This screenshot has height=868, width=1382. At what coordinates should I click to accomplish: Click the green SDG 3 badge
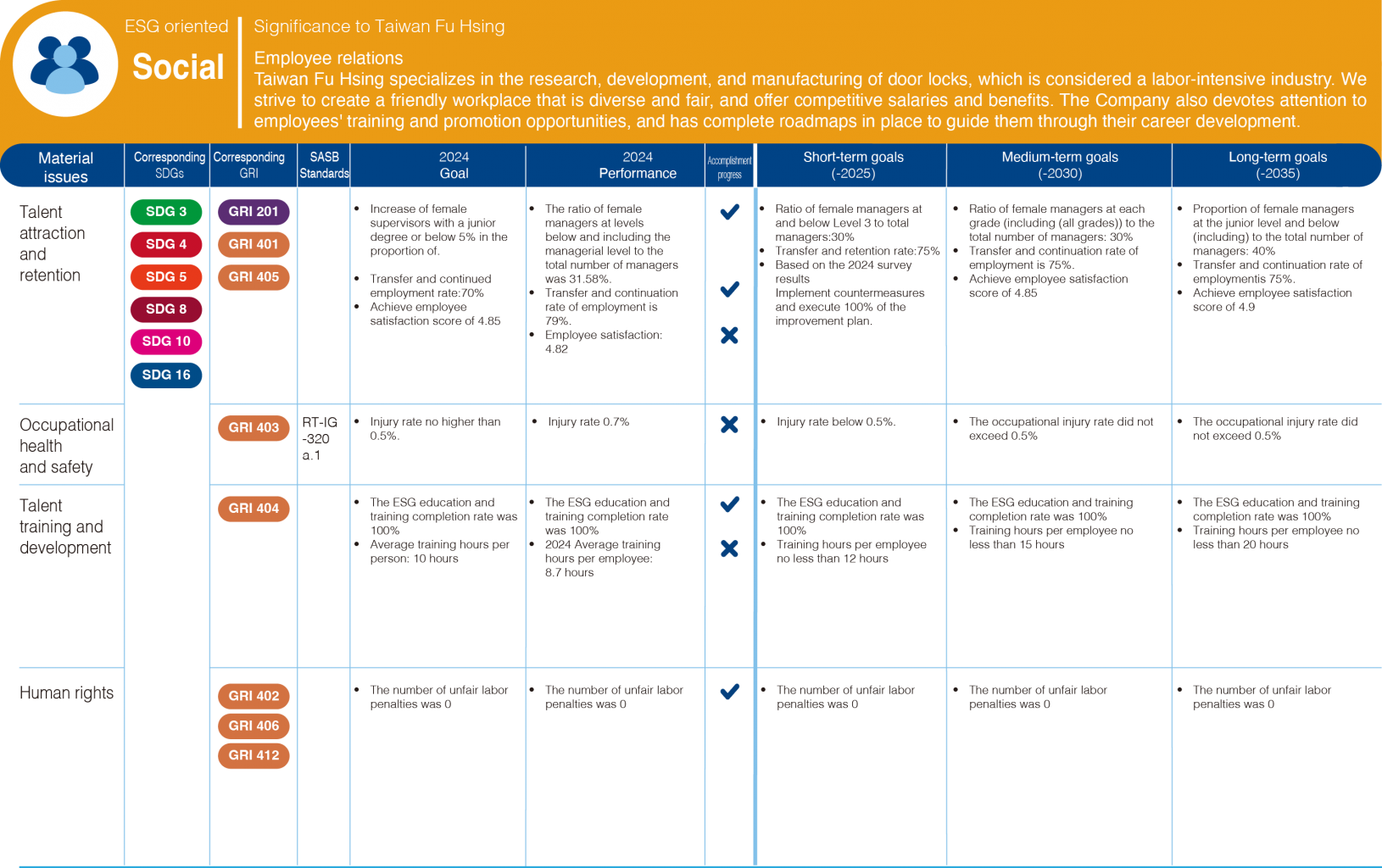pos(166,212)
